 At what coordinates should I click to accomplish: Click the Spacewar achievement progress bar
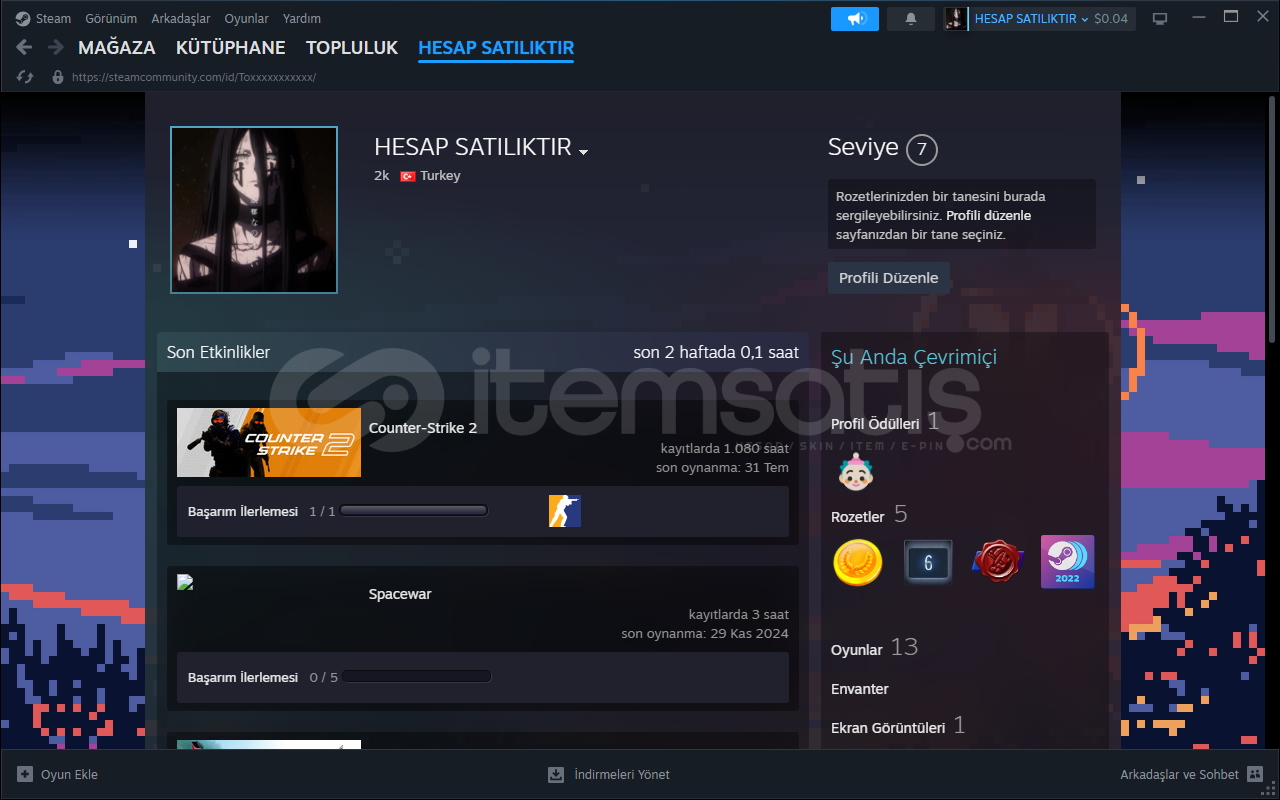pyautogui.click(x=416, y=677)
